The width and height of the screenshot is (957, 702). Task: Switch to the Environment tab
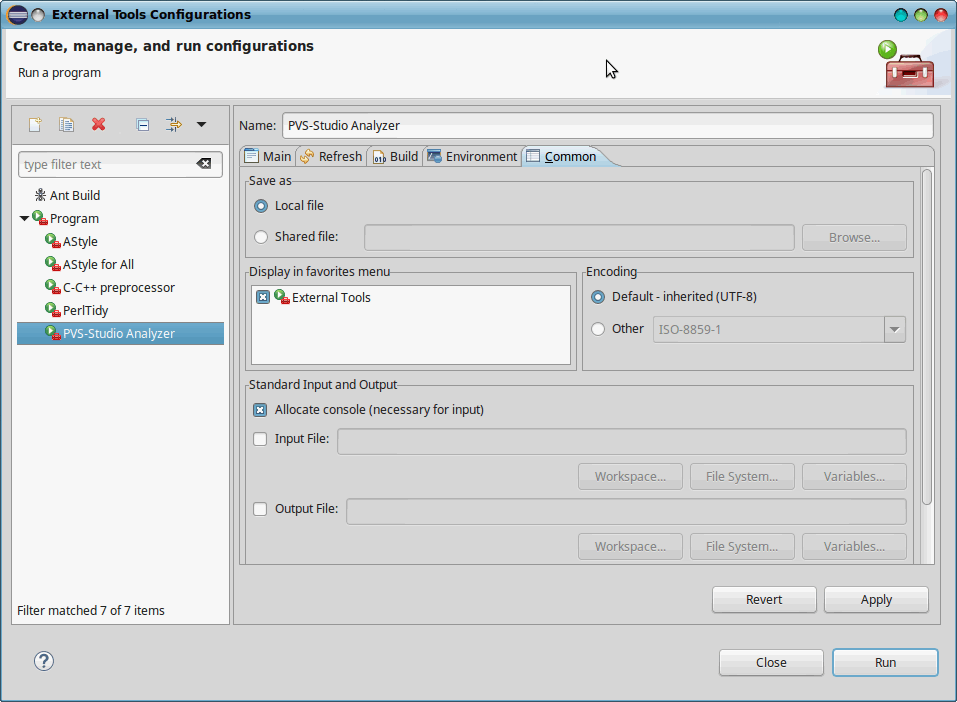tap(472, 156)
